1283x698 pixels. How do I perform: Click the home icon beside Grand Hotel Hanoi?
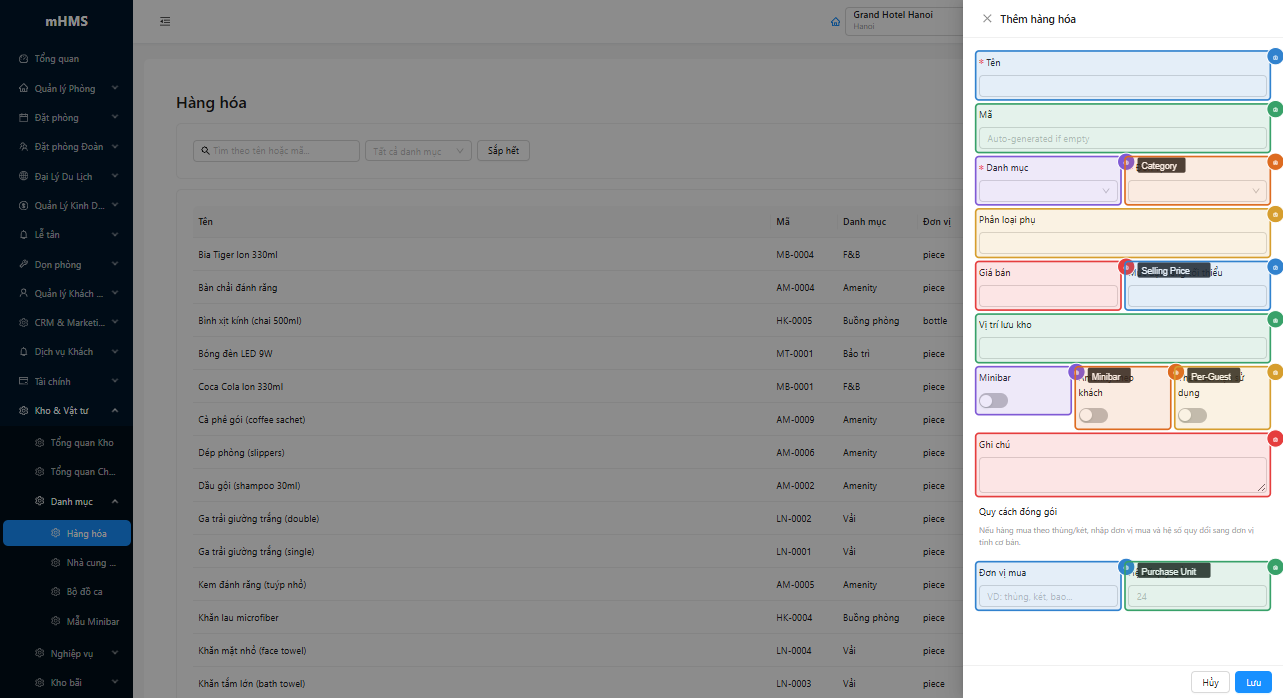[x=836, y=21]
